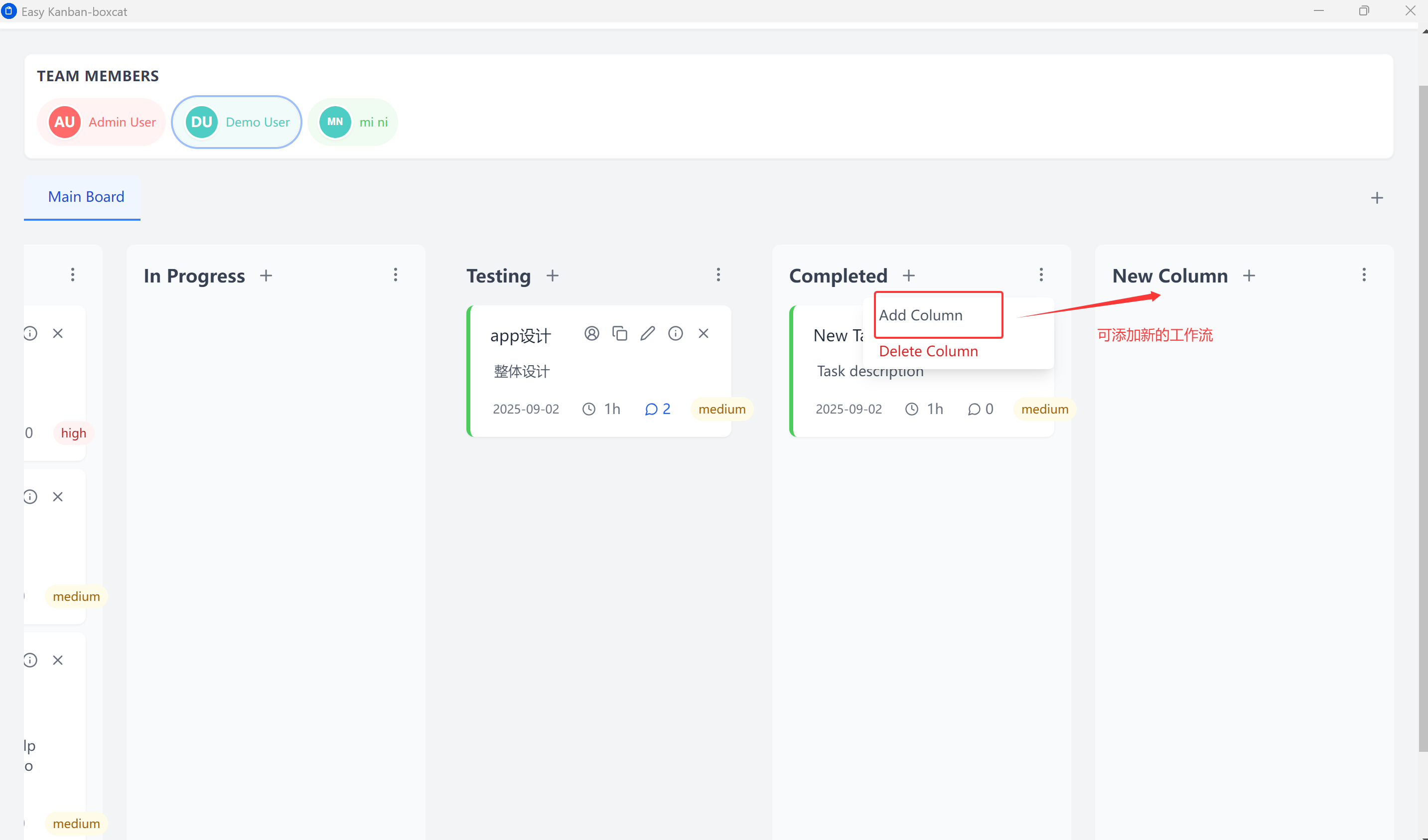The image size is (1428, 840).
Task: Choose Delete Column from the menu
Action: coord(928,351)
